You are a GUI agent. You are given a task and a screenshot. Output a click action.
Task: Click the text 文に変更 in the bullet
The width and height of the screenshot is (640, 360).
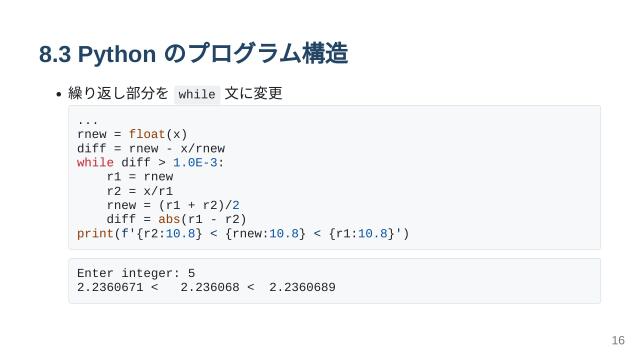click(x=253, y=93)
